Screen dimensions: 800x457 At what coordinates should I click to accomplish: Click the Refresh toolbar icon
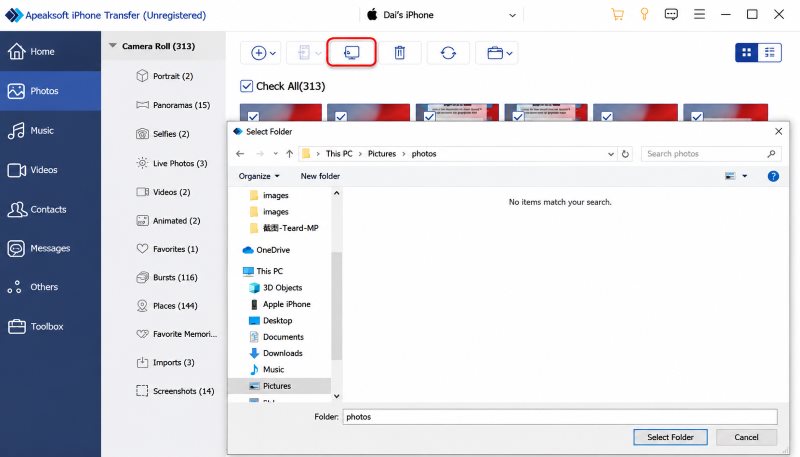point(448,53)
